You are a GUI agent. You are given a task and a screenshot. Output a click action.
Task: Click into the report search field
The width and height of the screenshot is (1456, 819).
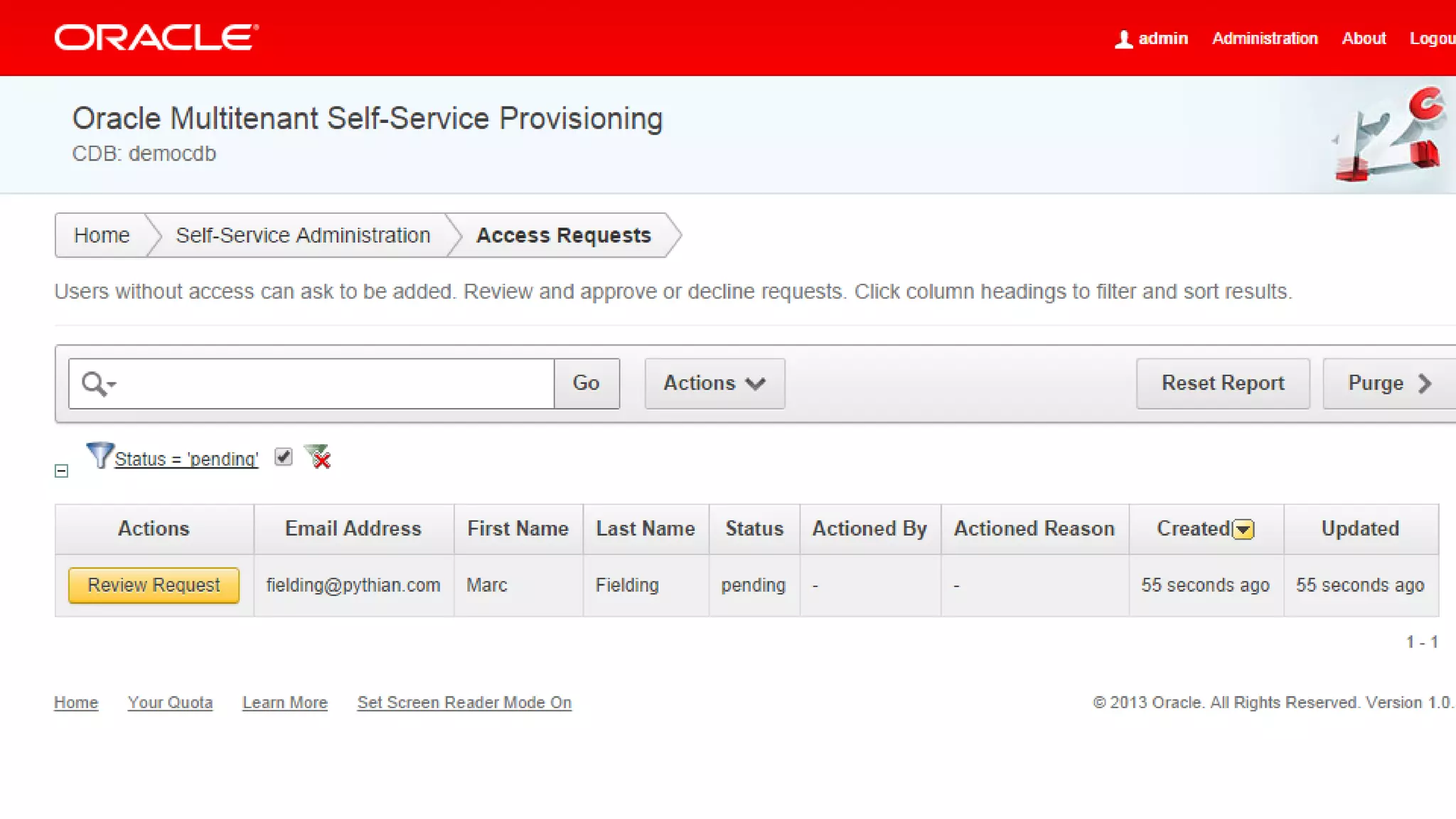pos(334,384)
